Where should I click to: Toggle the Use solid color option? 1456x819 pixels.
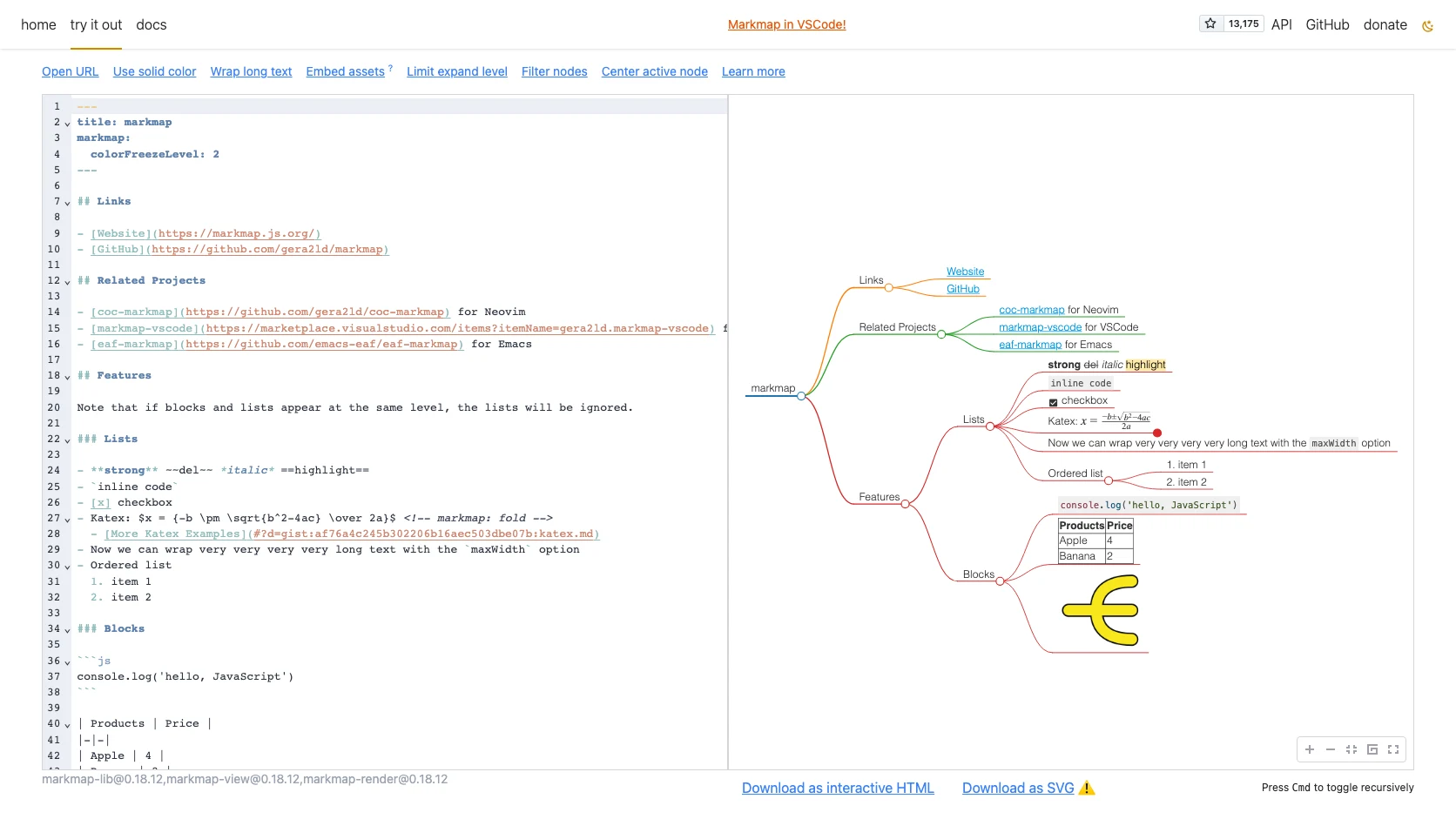(x=155, y=71)
